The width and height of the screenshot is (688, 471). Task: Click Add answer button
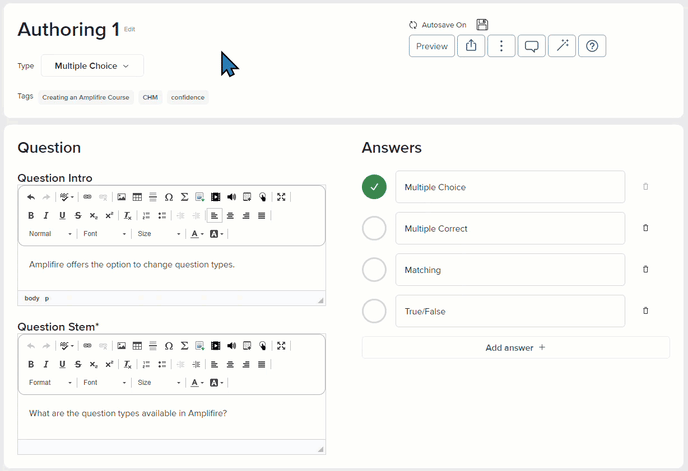516,348
